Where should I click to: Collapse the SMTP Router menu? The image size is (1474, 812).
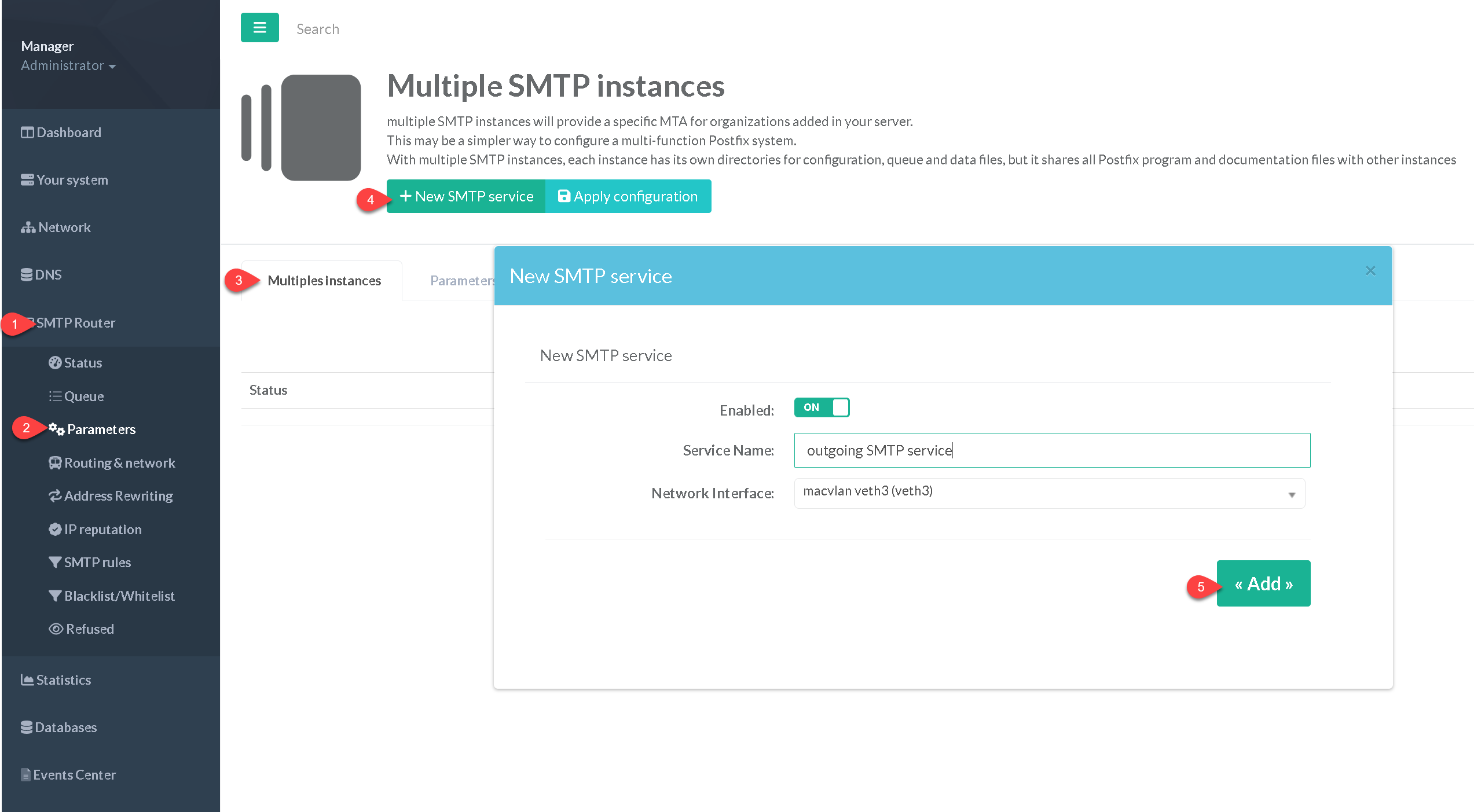[75, 323]
